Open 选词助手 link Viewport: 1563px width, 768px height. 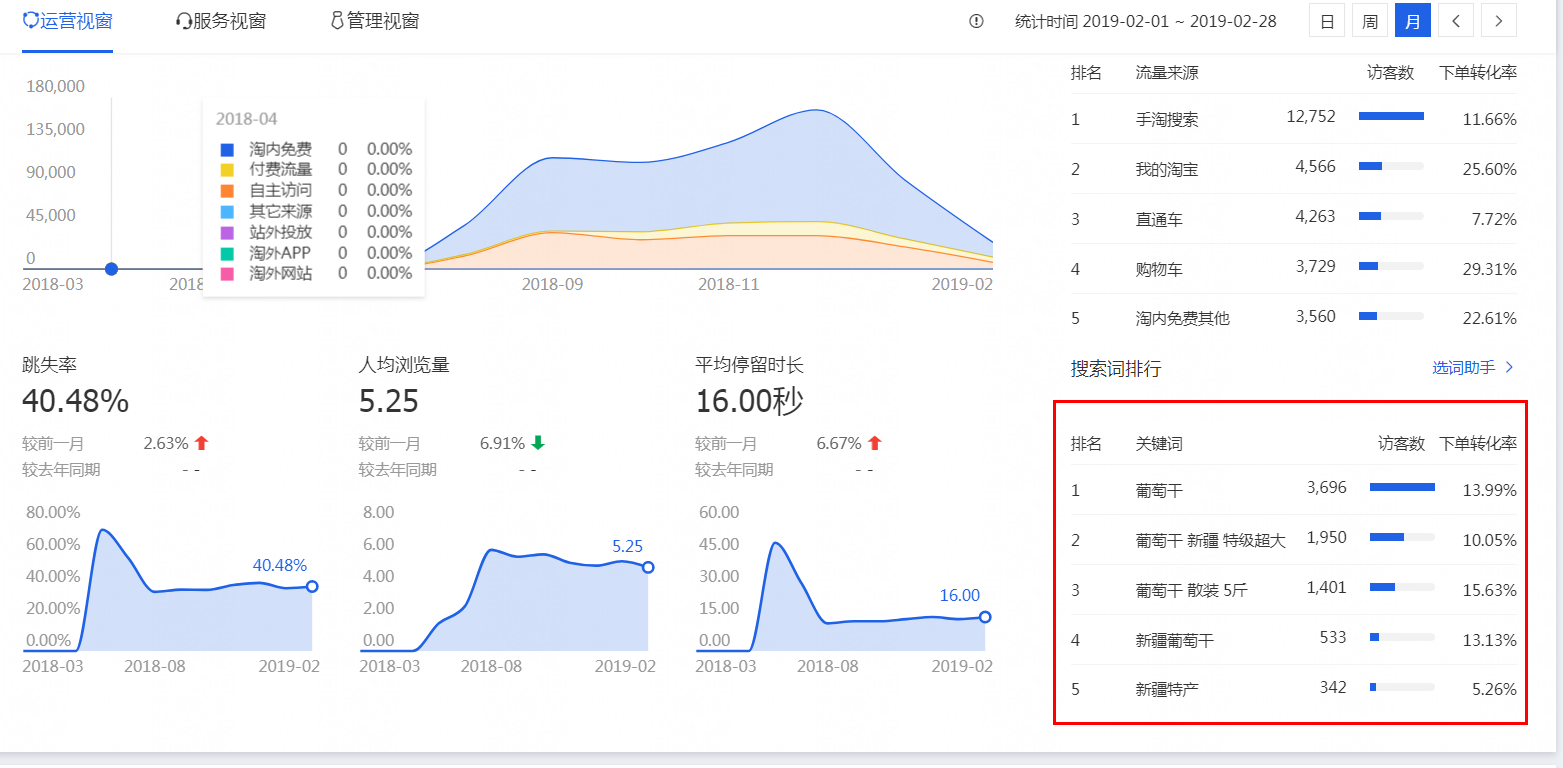pos(1463,368)
